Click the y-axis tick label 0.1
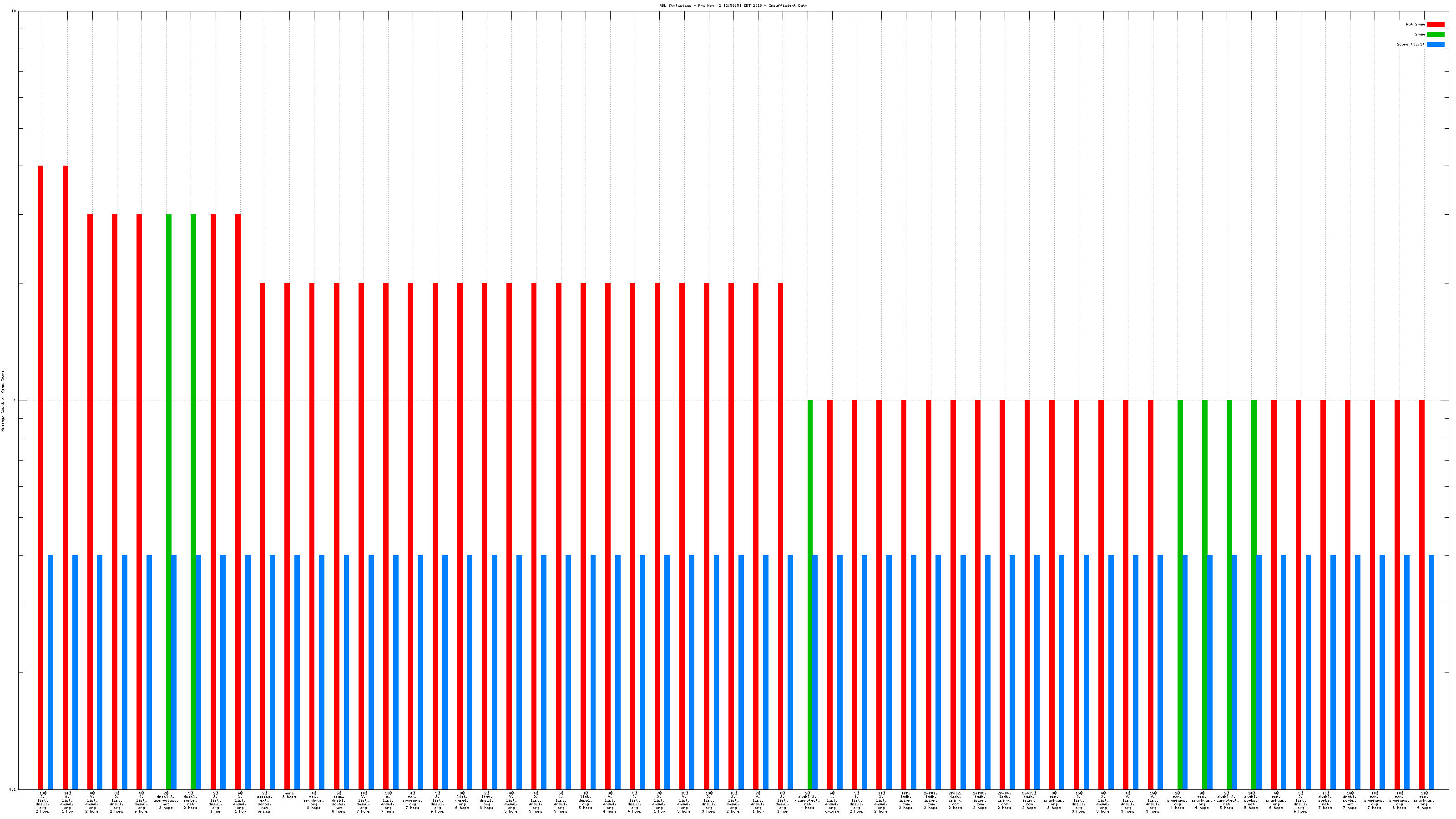The width and height of the screenshot is (1456, 819). coord(12,789)
